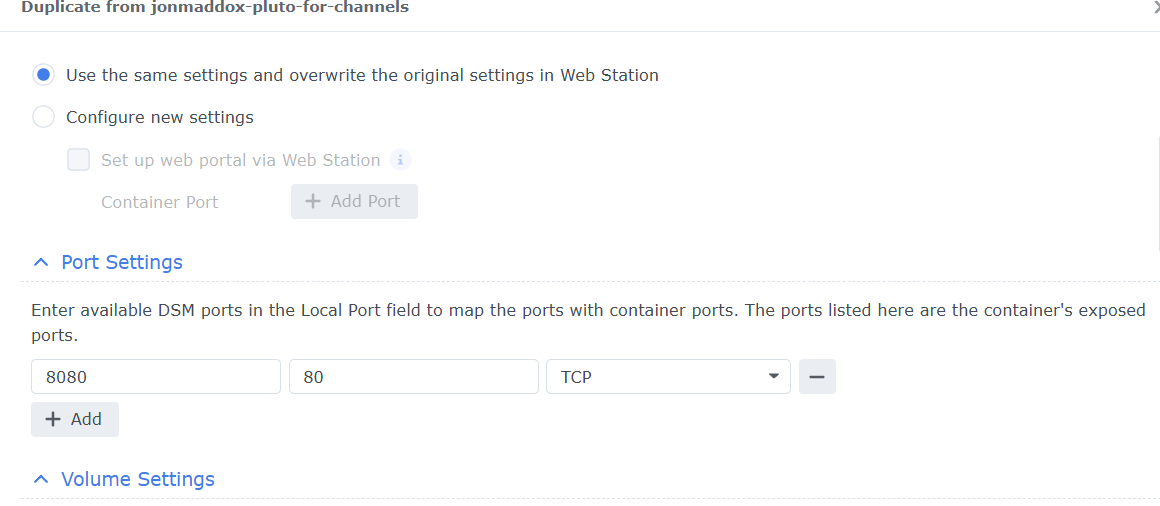1160x506 pixels.
Task: Focus the container port field showing 80
Action: (413, 377)
